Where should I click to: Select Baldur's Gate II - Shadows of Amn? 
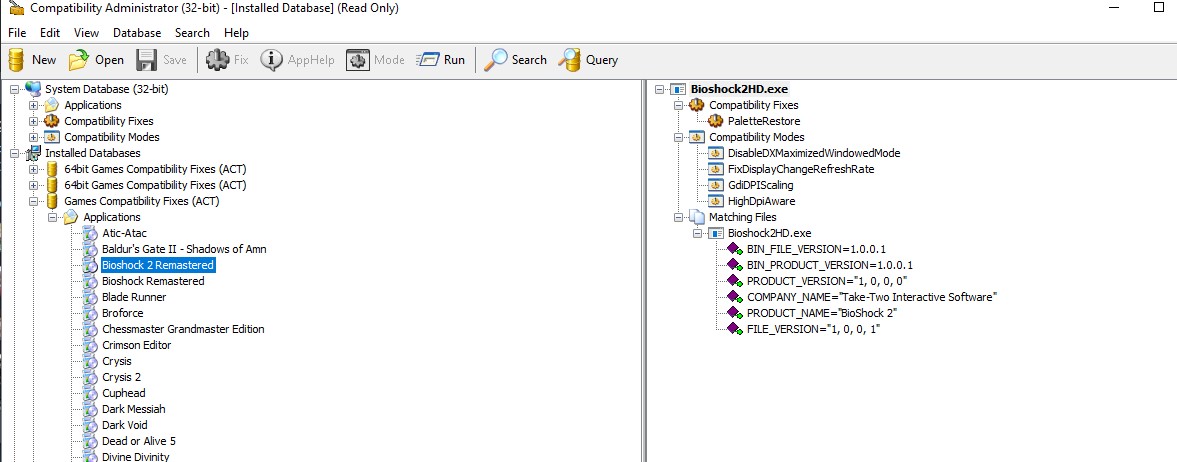[184, 249]
